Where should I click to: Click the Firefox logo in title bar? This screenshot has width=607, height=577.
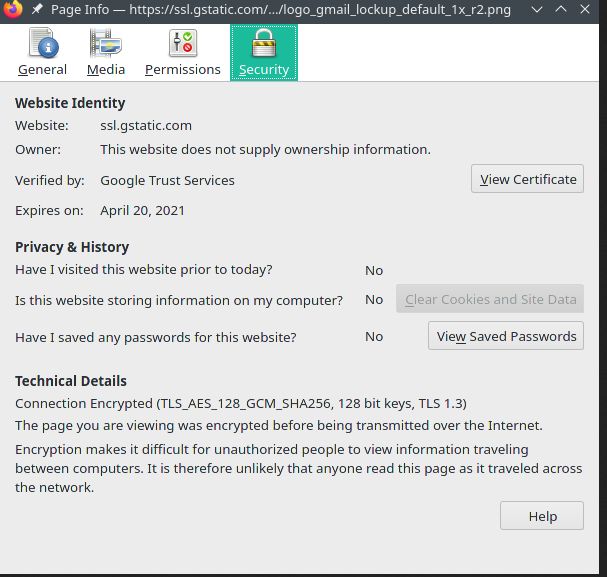click(12, 9)
